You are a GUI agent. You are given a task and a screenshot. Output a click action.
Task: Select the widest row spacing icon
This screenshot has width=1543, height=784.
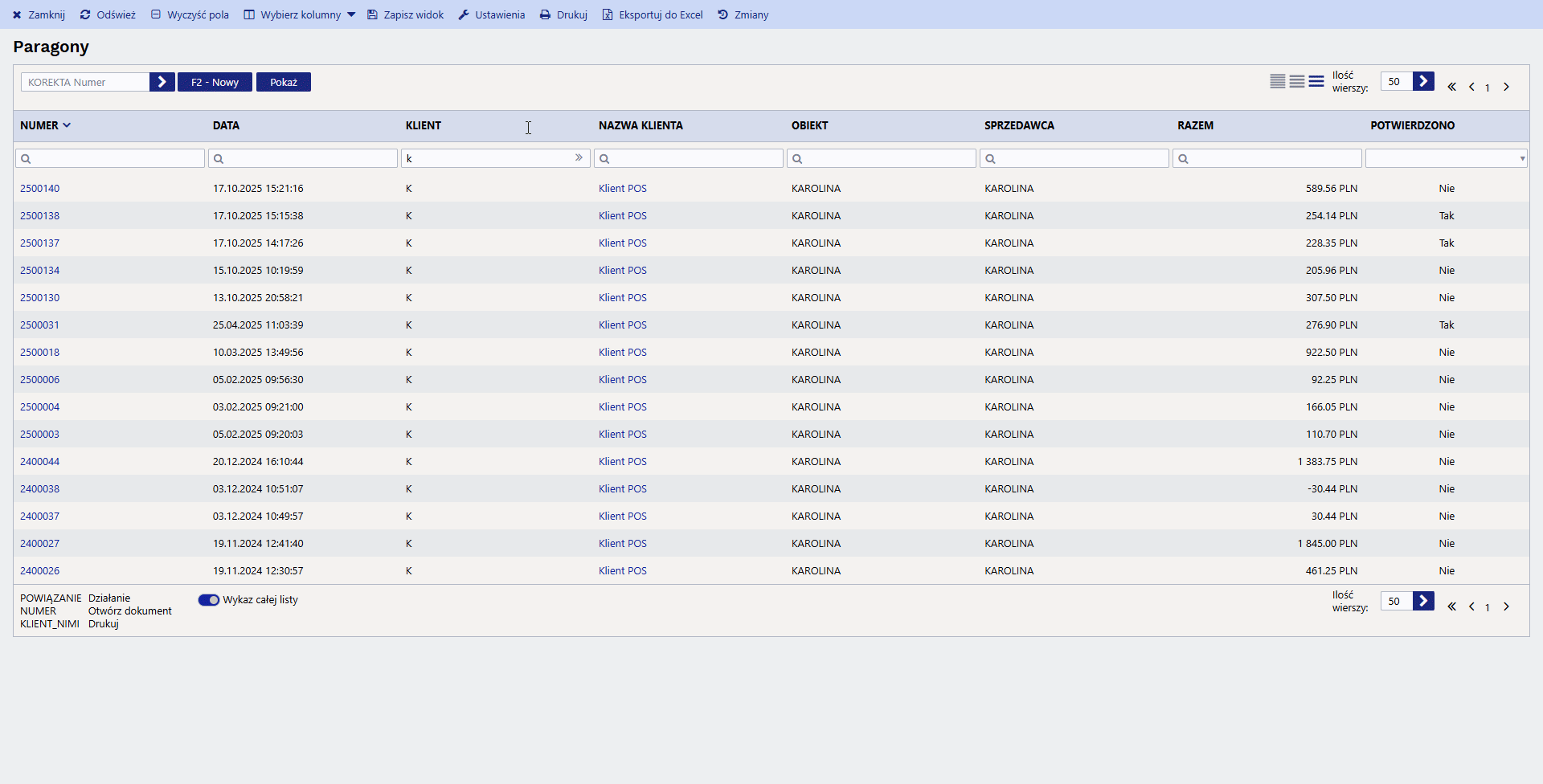pos(1316,81)
